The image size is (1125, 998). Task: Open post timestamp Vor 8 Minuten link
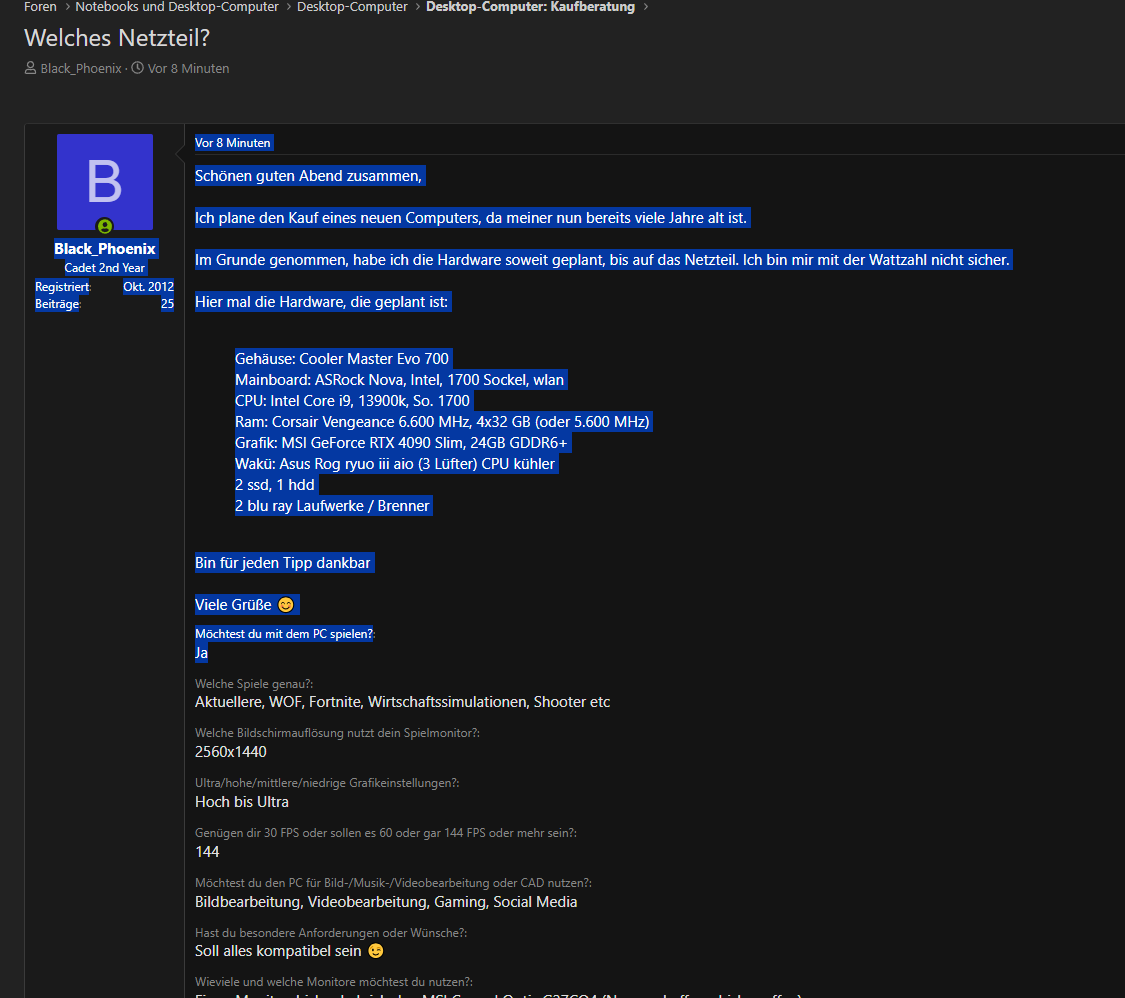(232, 143)
